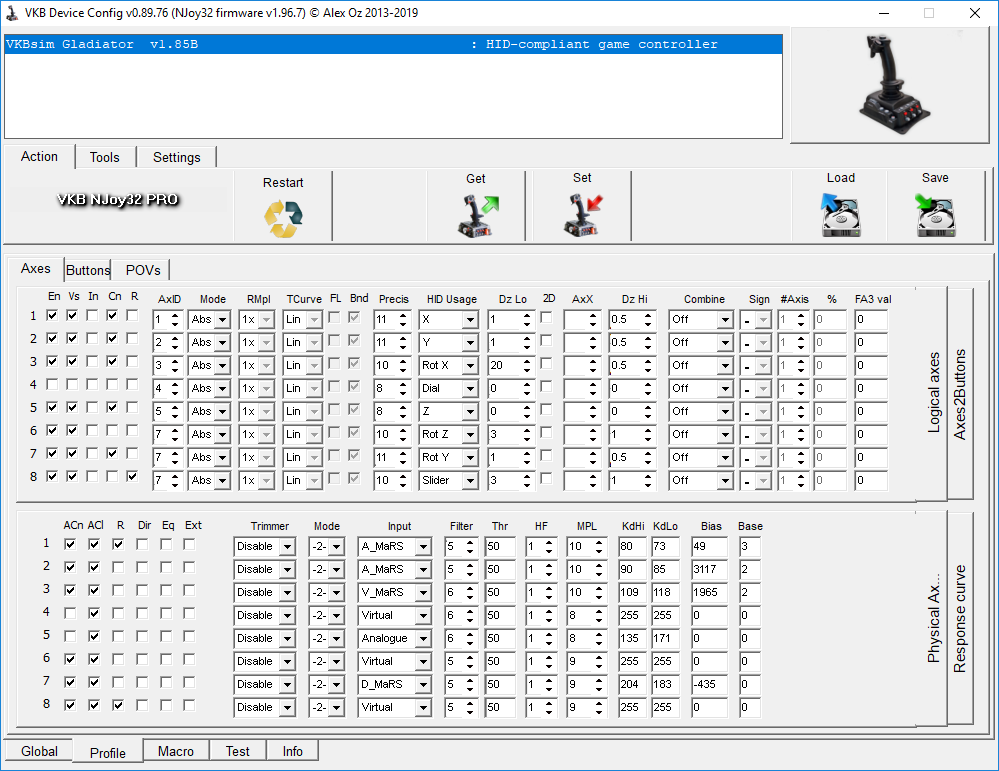The height and width of the screenshot is (771, 999).
Task: Click the Load disk icon
Action: (x=840, y=215)
